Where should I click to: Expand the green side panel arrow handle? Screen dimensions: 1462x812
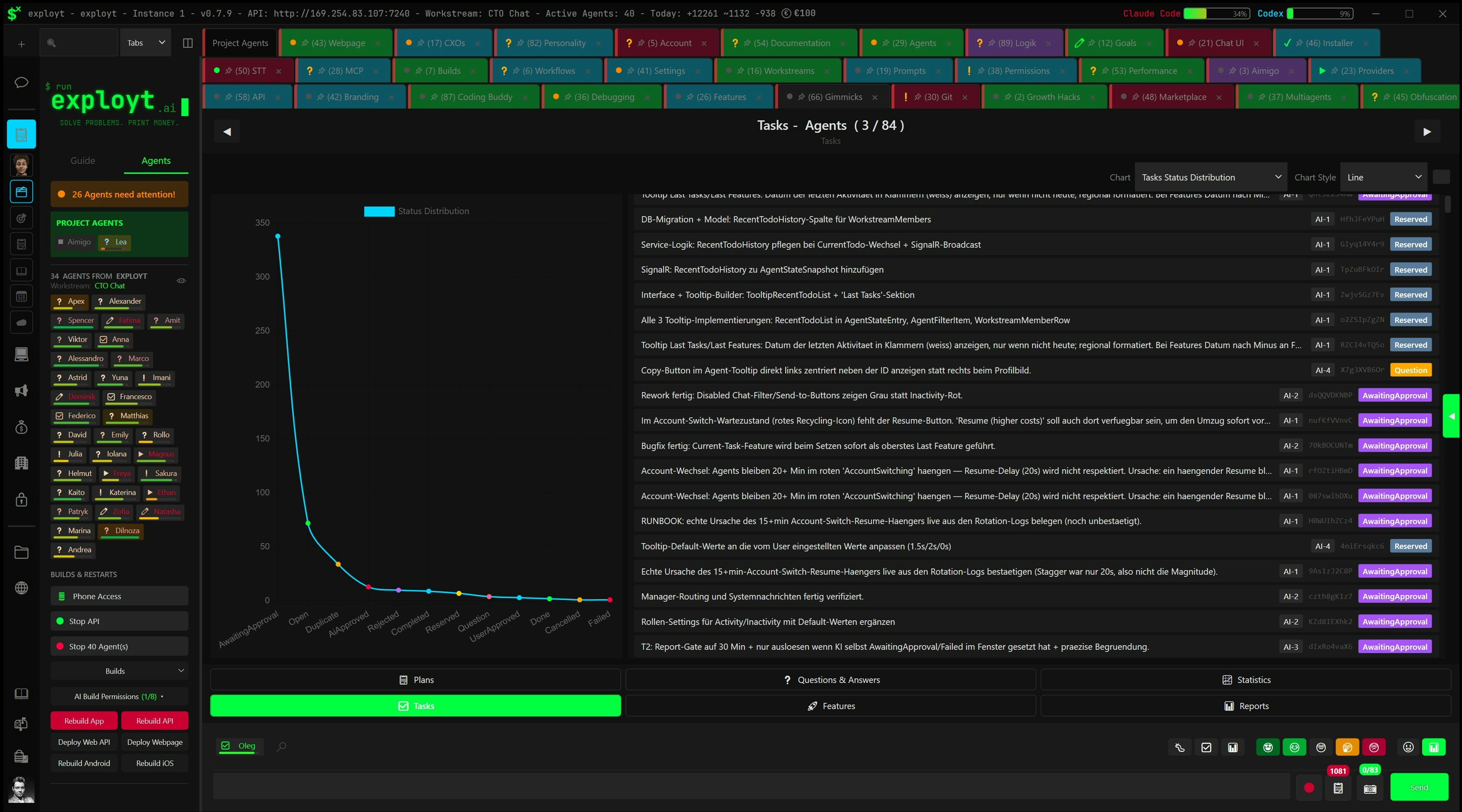click(x=1451, y=416)
